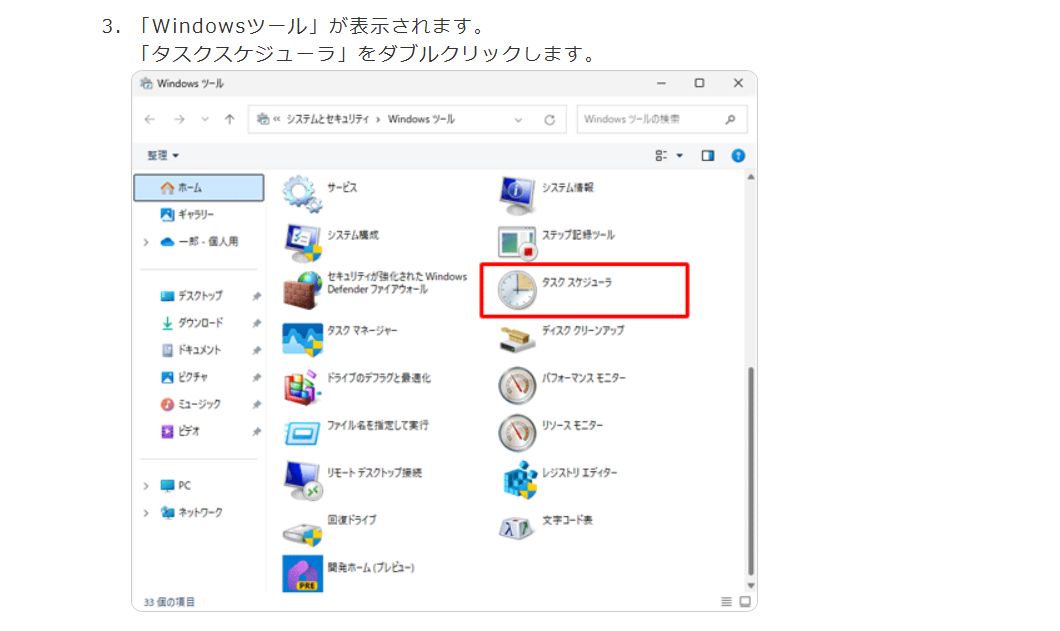Open システム構成 icon
The image size is (1060, 631).
(302, 242)
